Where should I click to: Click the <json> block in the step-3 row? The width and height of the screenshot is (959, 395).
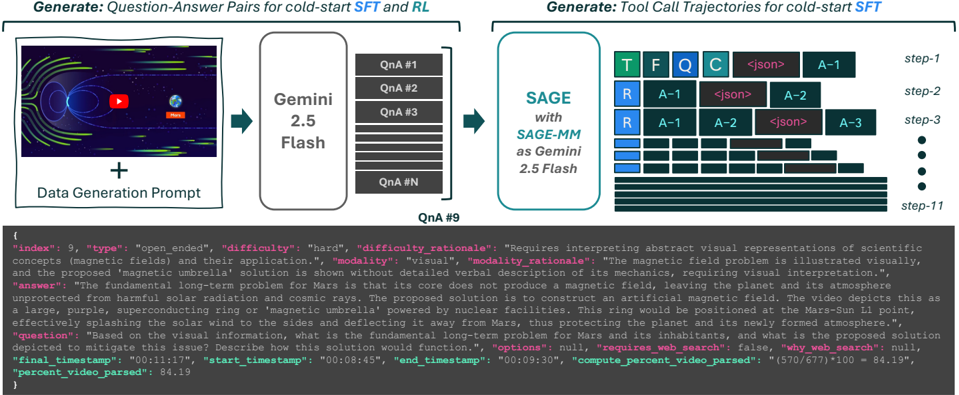pyautogui.click(x=789, y=122)
